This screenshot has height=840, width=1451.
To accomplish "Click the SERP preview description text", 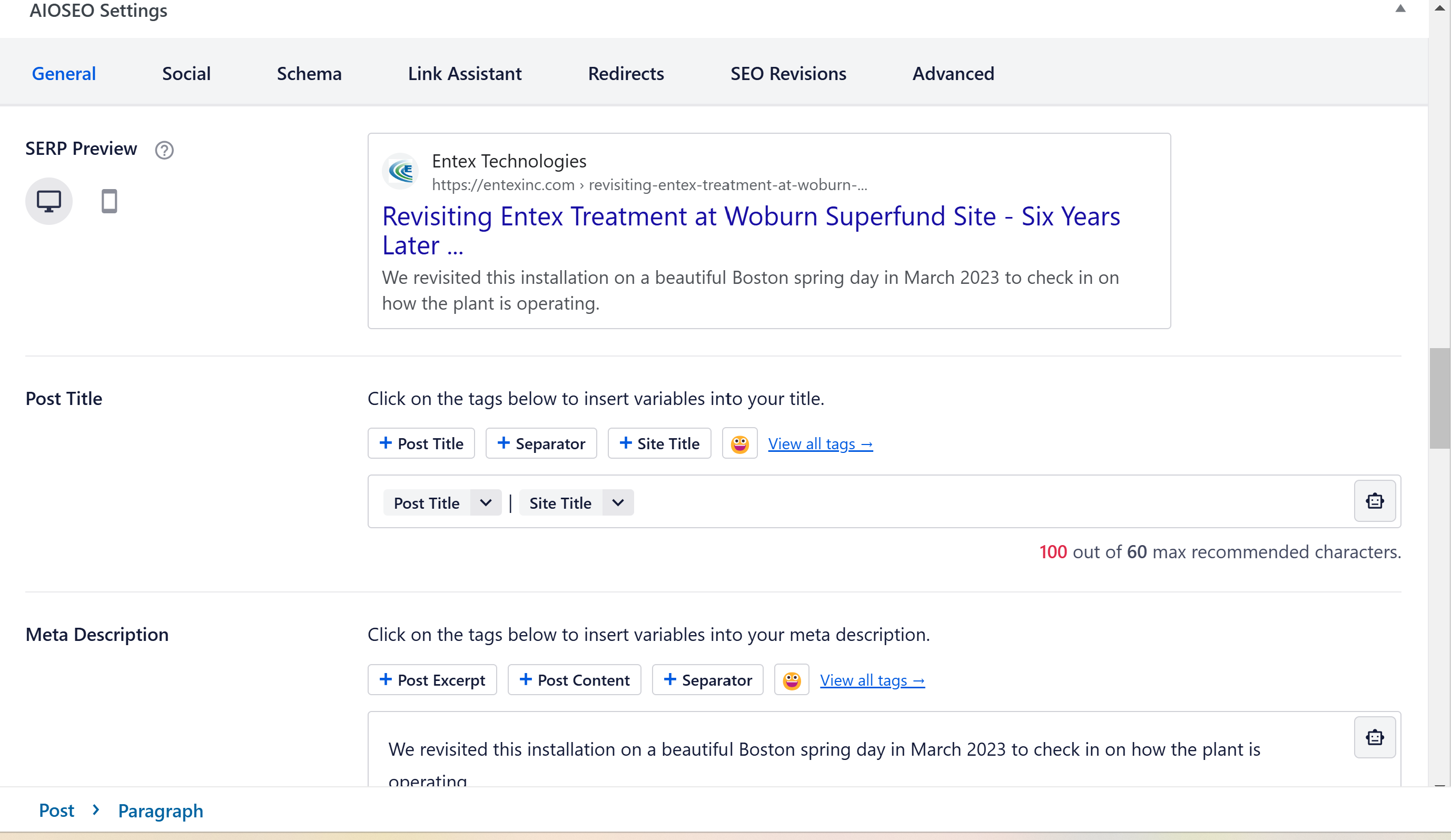I will pos(751,290).
